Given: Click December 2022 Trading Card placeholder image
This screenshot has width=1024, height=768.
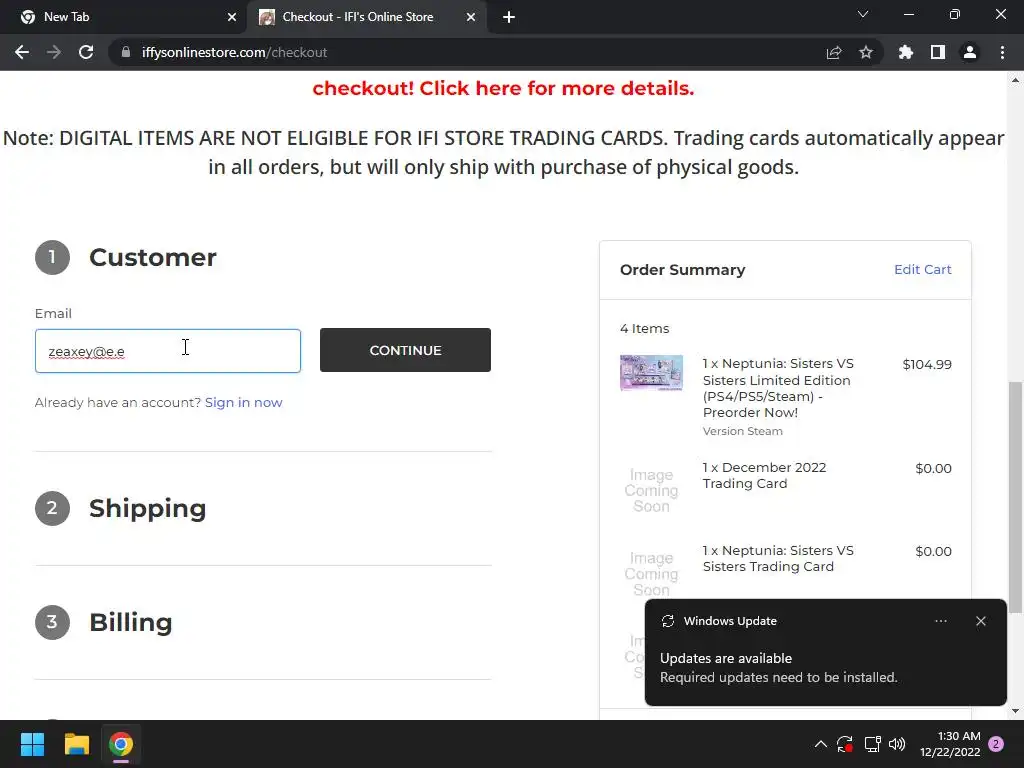Looking at the screenshot, I should [651, 490].
